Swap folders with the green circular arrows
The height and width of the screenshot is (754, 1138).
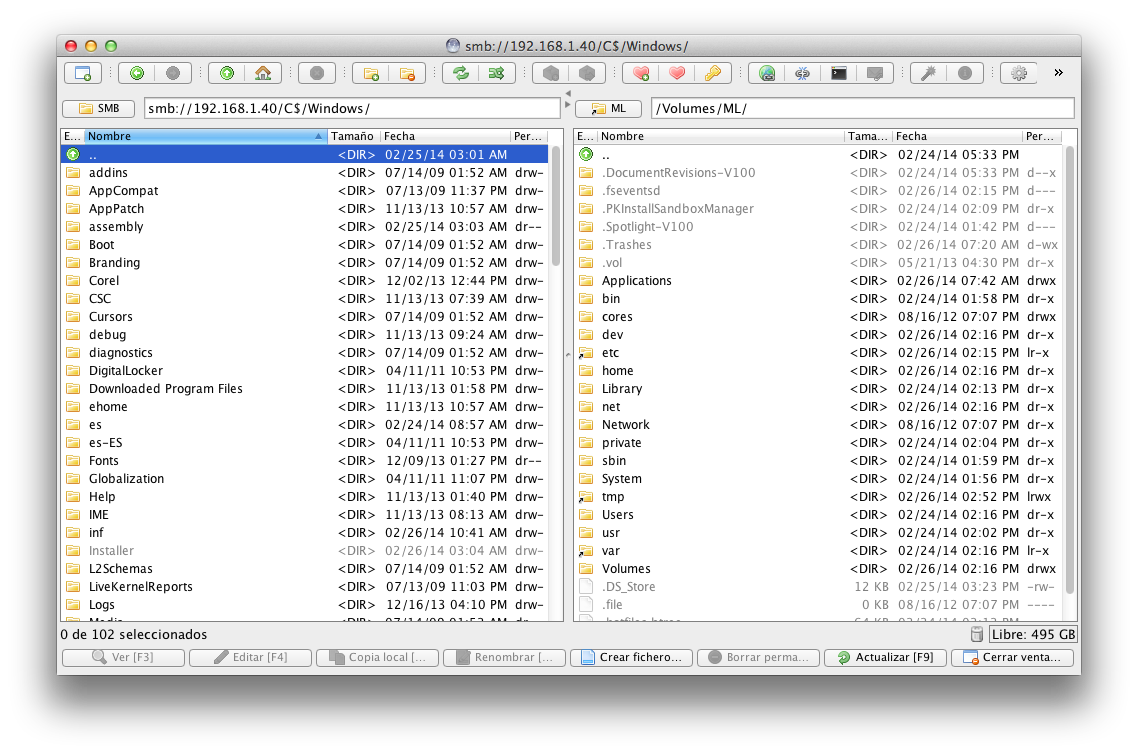pyautogui.click(x=461, y=73)
